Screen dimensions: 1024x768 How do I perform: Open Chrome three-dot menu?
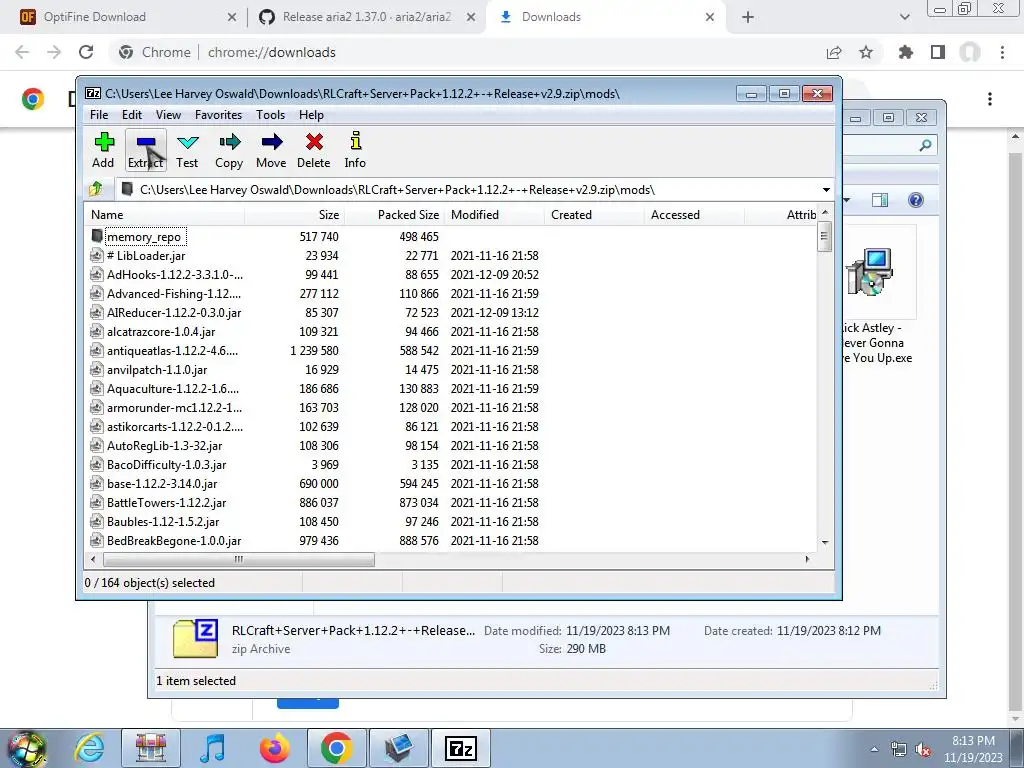[1002, 52]
